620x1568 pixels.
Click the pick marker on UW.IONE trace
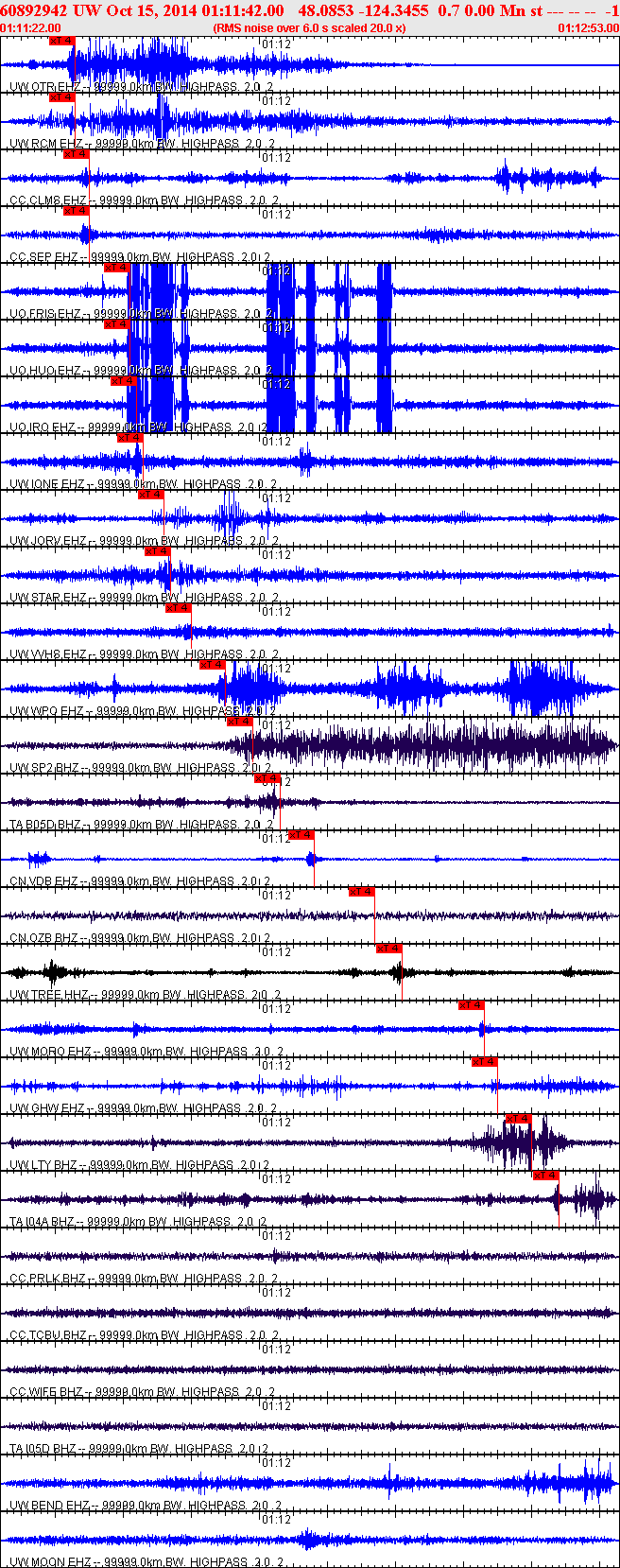click(x=130, y=438)
